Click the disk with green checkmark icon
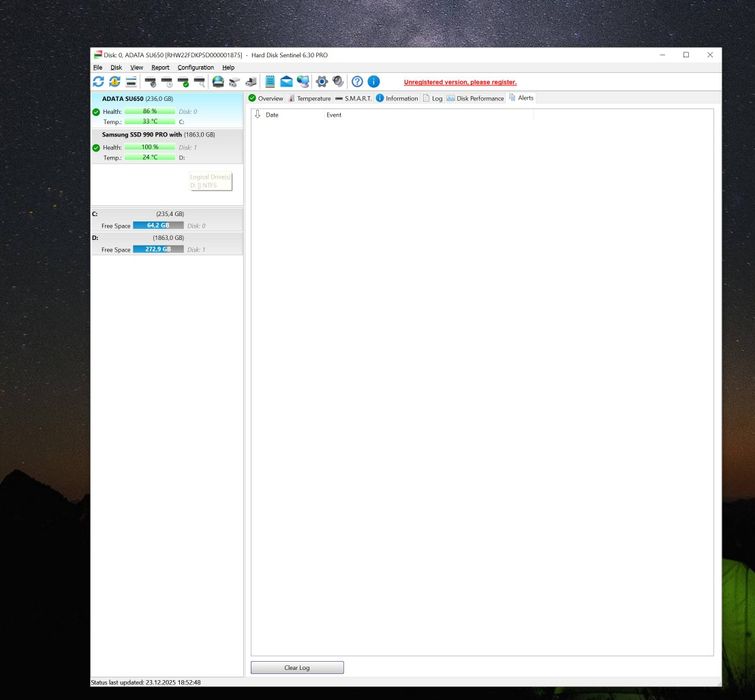The height and width of the screenshot is (700, 755). tap(183, 82)
